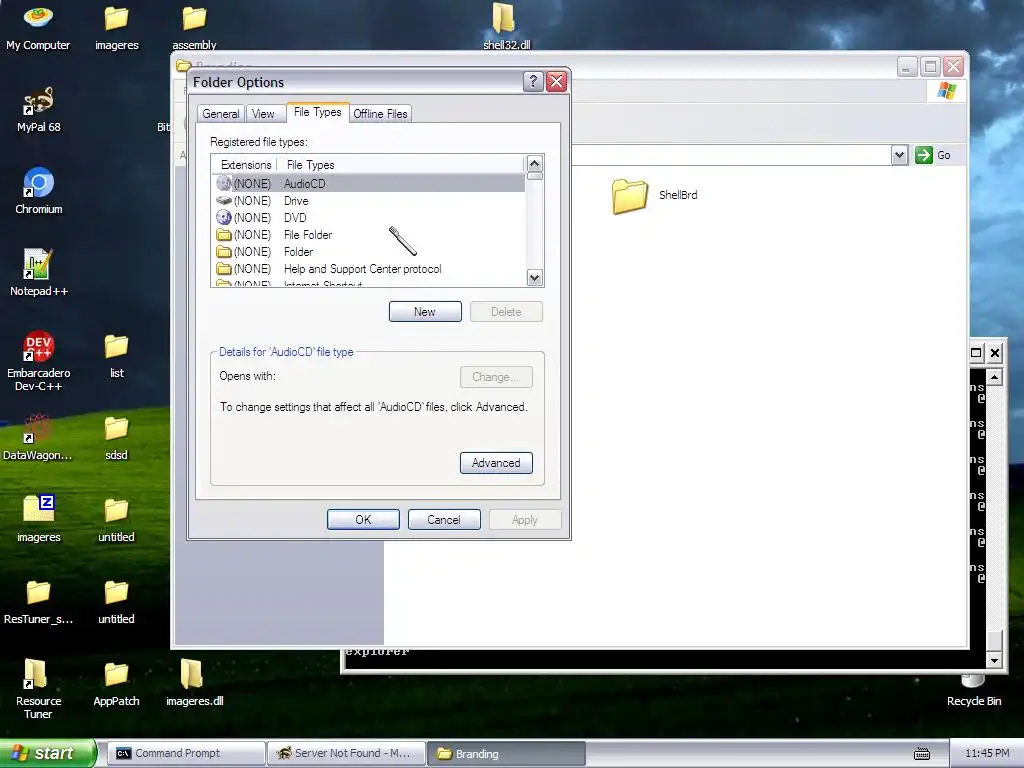Switch to the General tab
1024x768 pixels.
pos(221,114)
